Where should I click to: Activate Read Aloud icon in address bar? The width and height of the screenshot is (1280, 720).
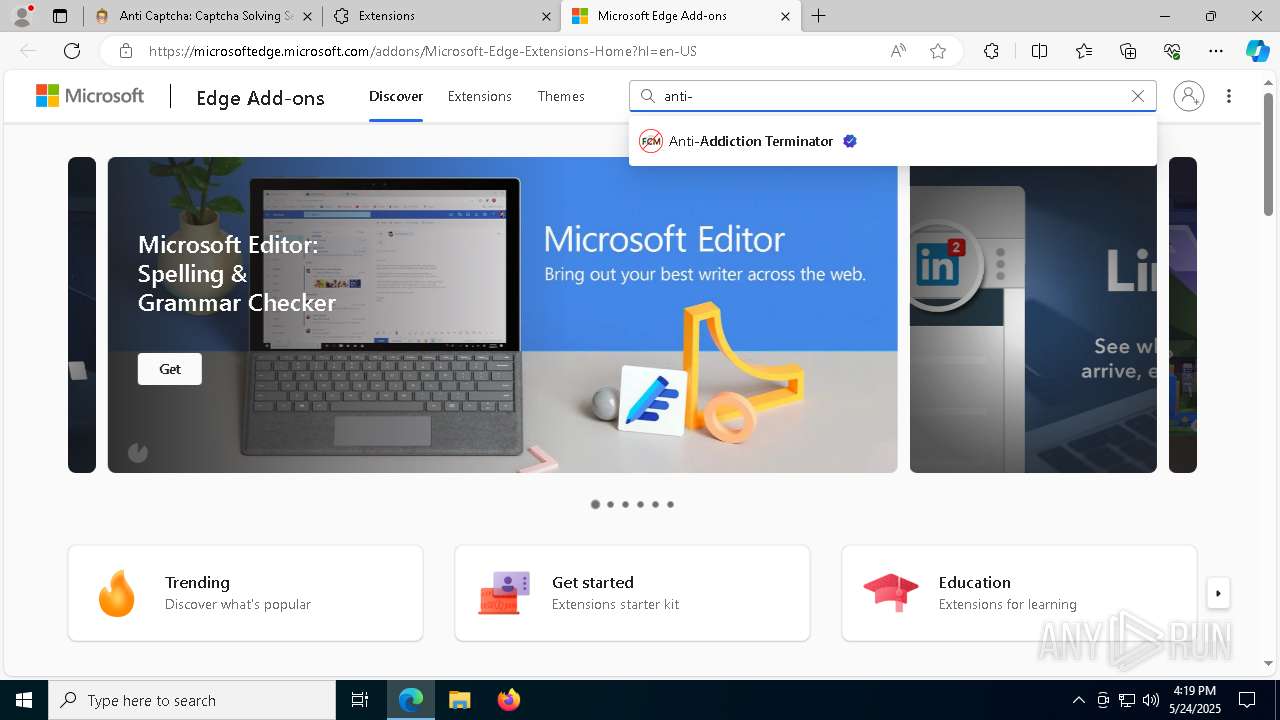click(898, 51)
